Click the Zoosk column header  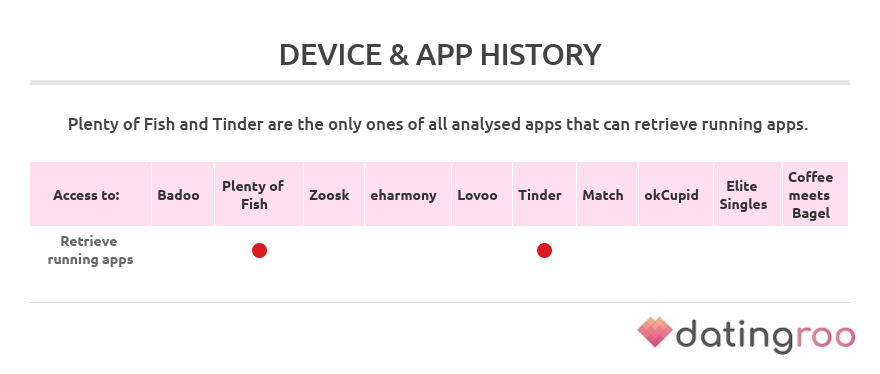coord(329,195)
